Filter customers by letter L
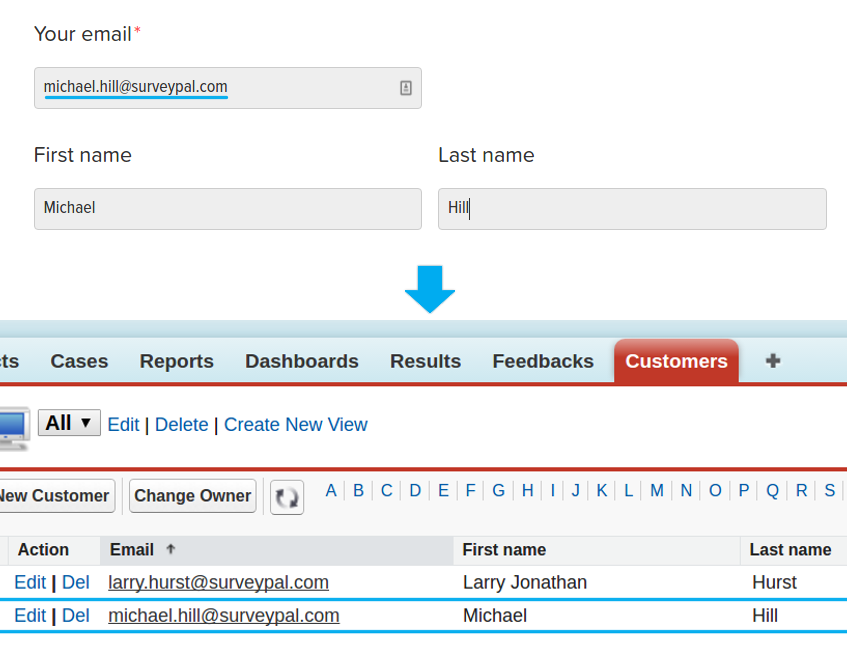847x651 pixels. pos(628,491)
